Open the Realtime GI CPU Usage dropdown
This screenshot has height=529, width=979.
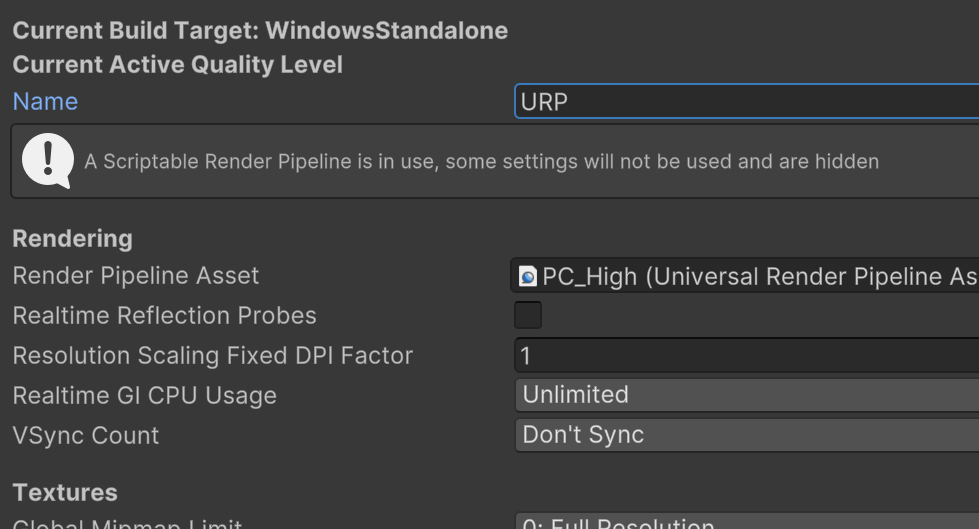(x=746, y=395)
